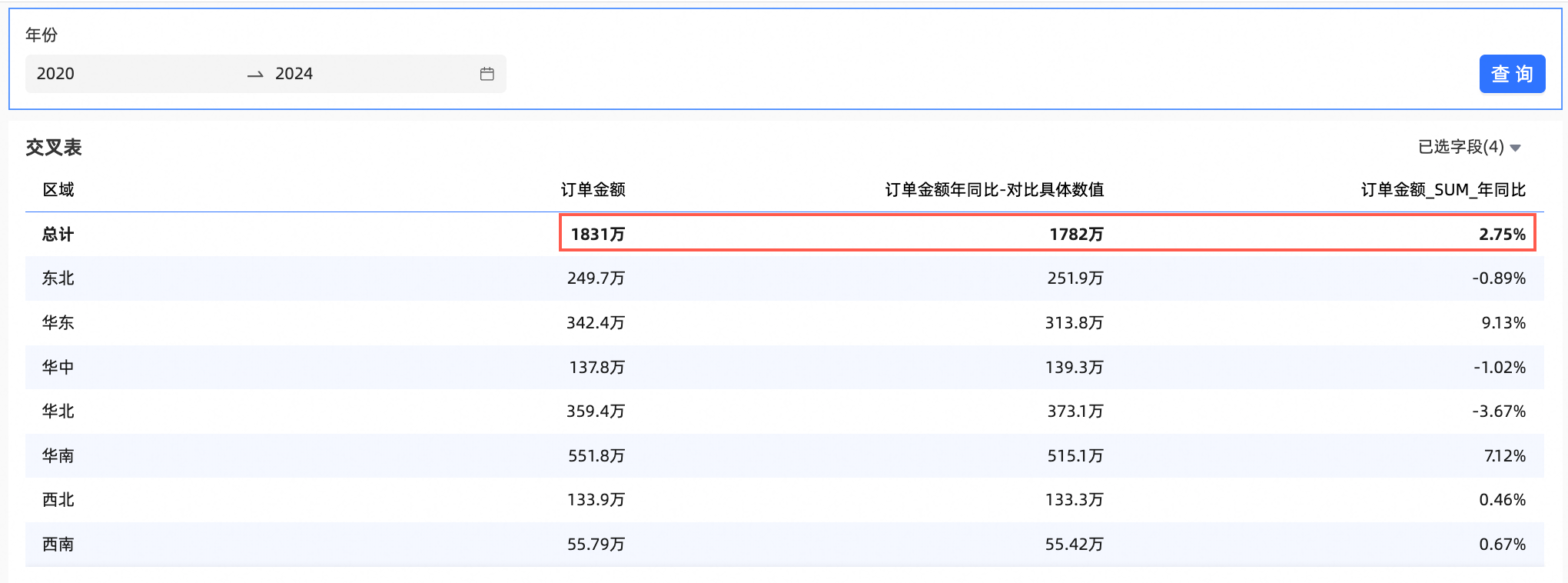Click the 249.7万 order amount cell
Image resolution: width=1568 pixels, height=583 pixels.
tap(596, 278)
